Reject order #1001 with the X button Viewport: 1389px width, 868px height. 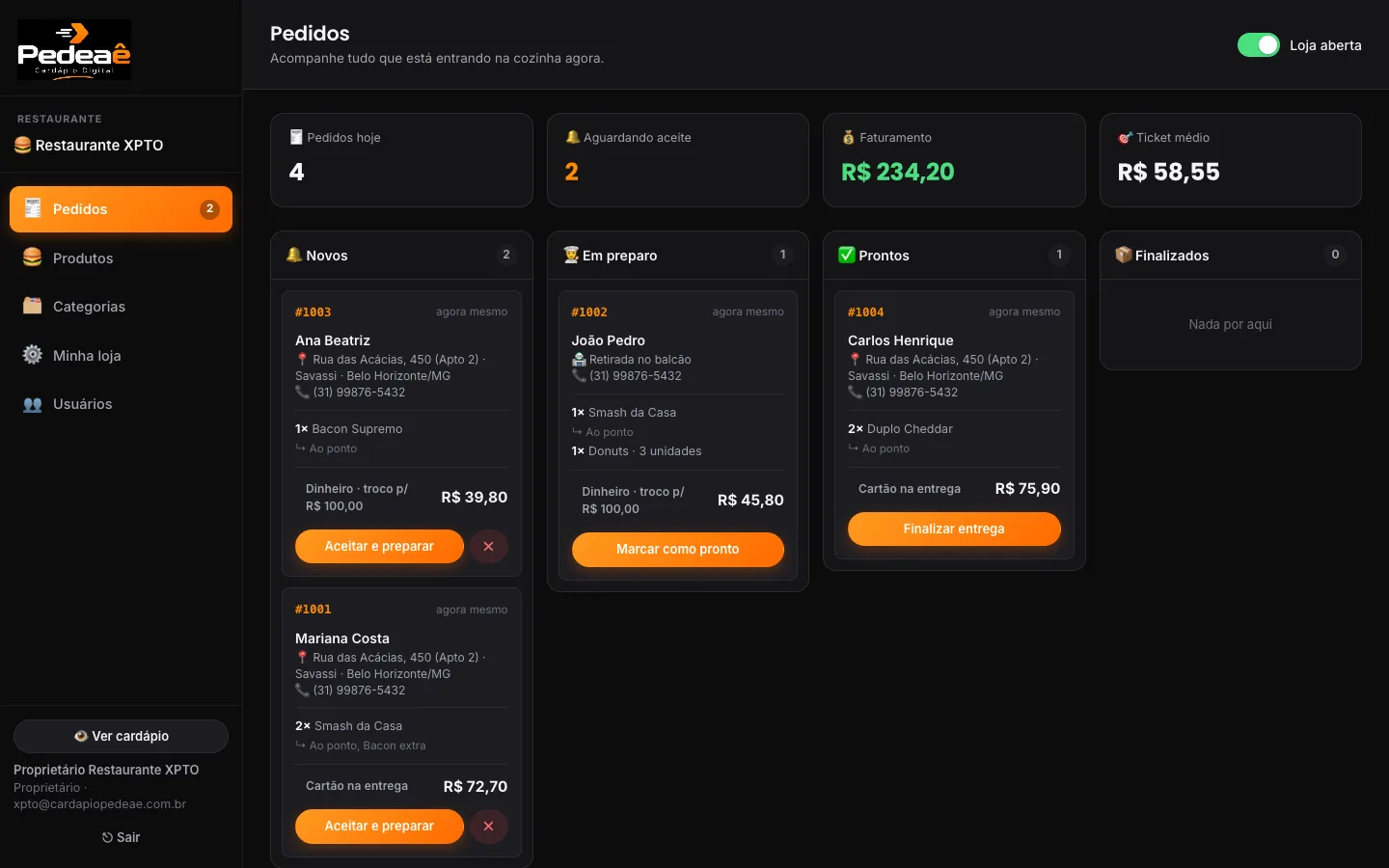(489, 827)
